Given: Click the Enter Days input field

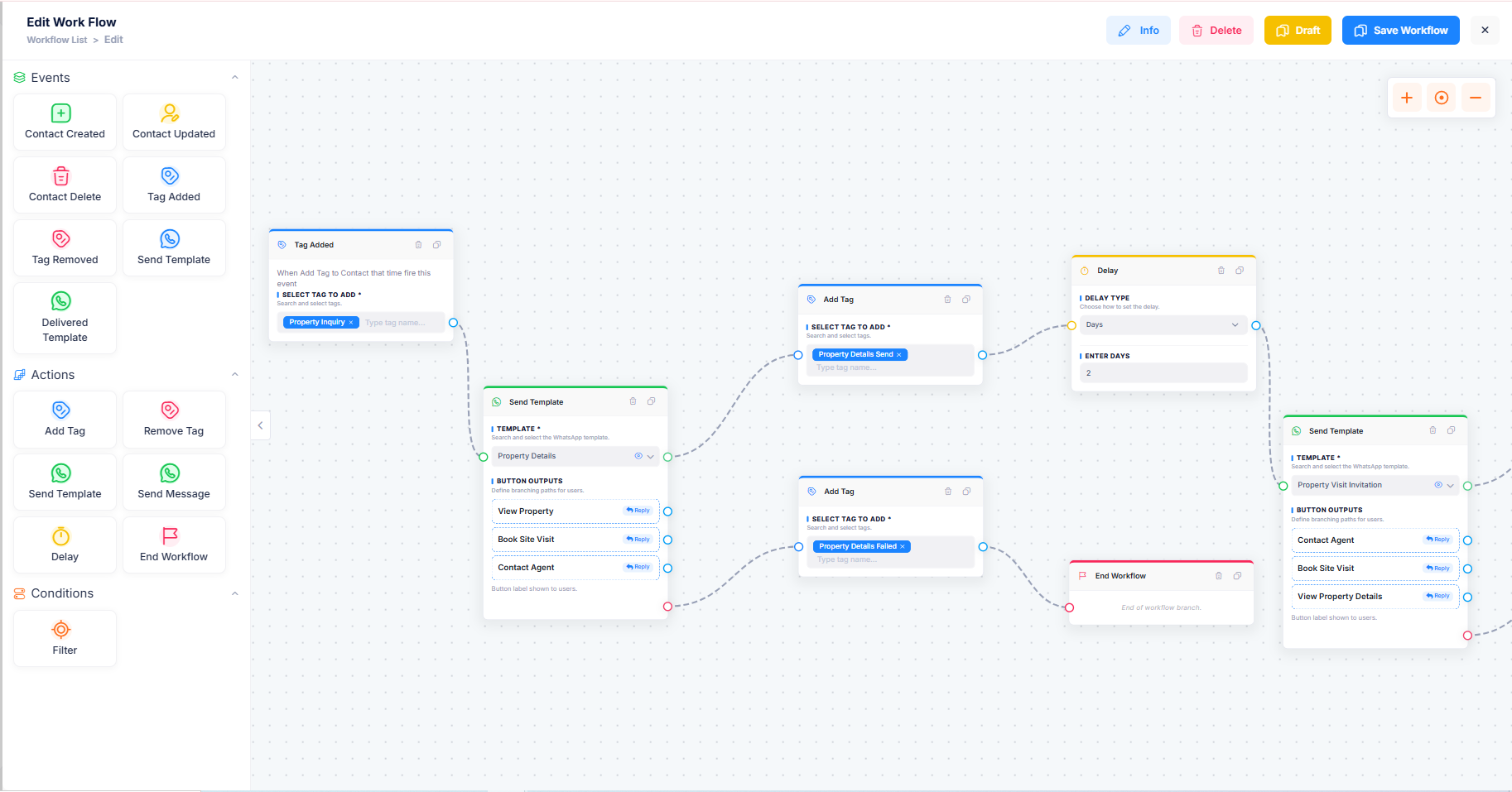Looking at the screenshot, I should pyautogui.click(x=1163, y=373).
